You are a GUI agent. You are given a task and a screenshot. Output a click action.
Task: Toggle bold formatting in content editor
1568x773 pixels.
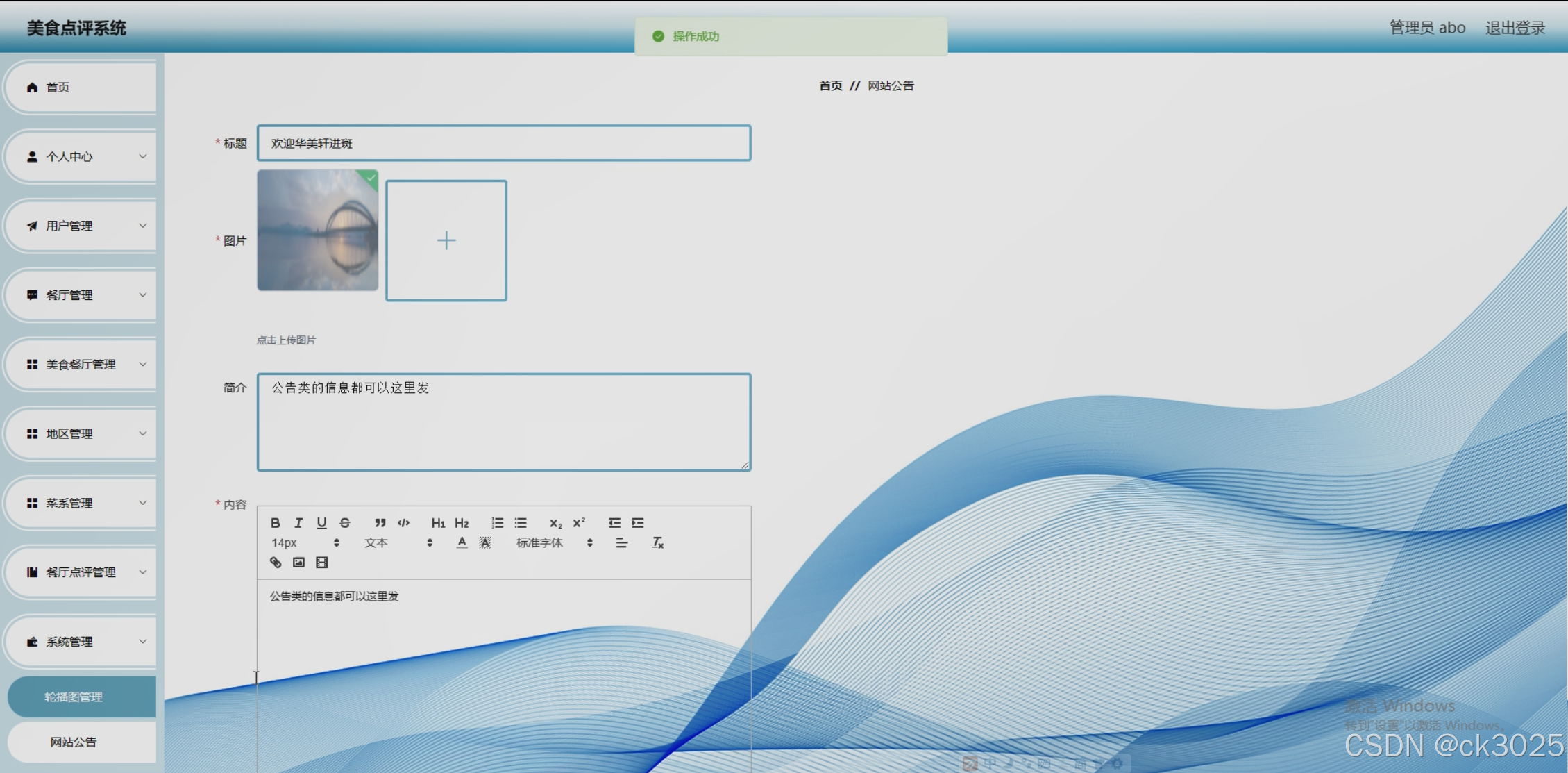click(x=276, y=523)
